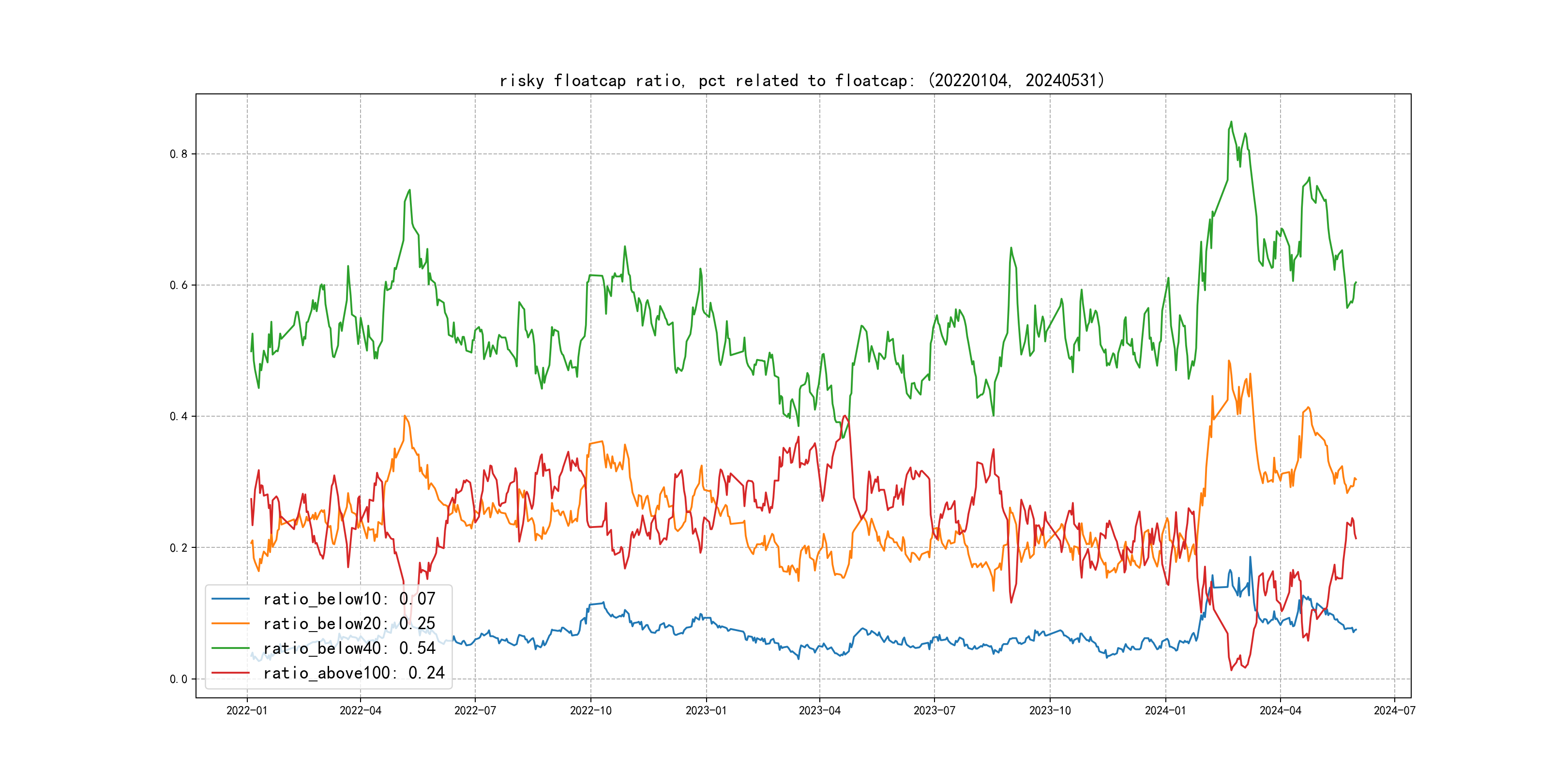Click the 0.8 y-axis tick label
1568x784 pixels.
tap(179, 154)
